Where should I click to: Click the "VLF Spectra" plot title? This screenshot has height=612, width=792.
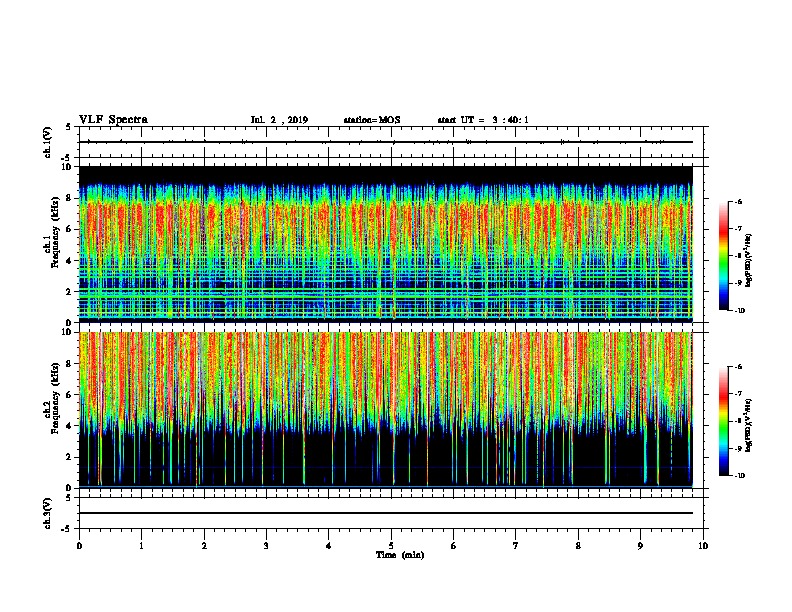[113, 120]
